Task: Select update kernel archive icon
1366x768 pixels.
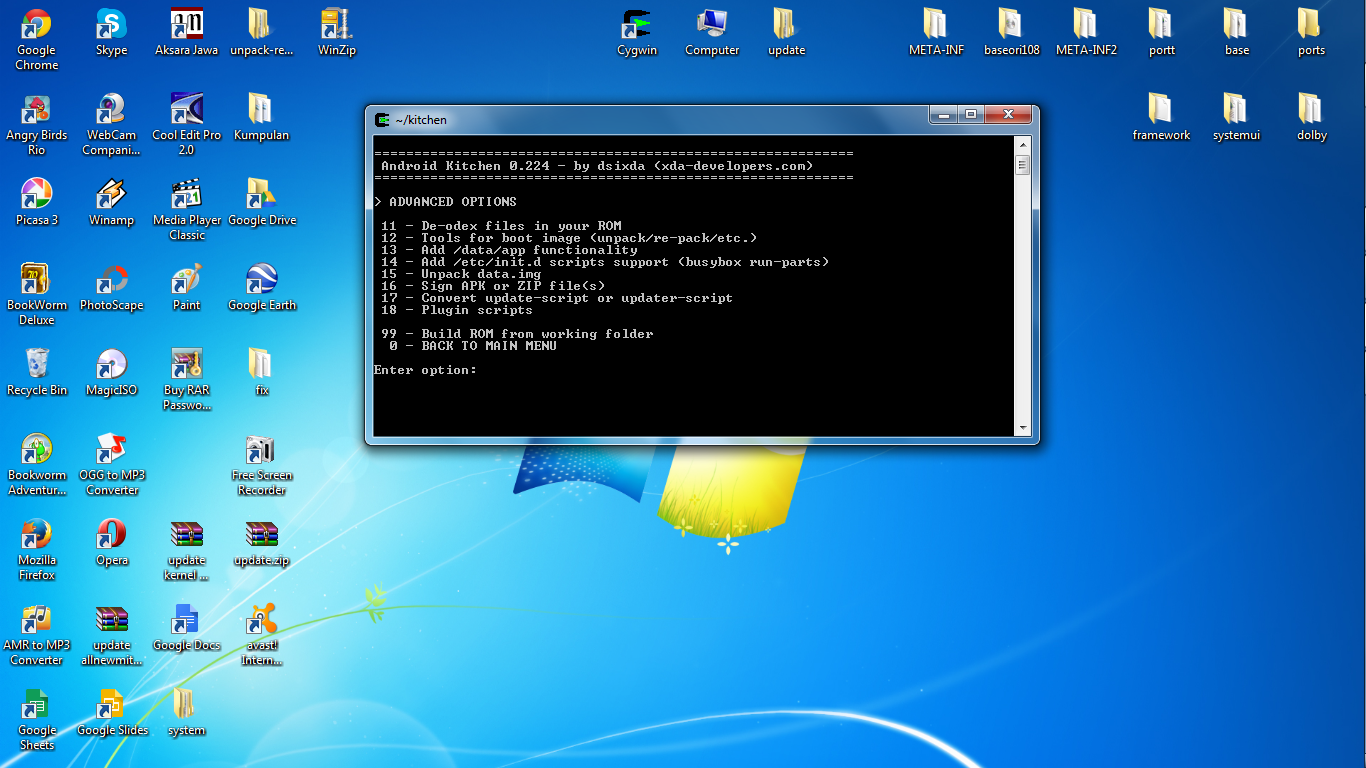Action: [187, 549]
